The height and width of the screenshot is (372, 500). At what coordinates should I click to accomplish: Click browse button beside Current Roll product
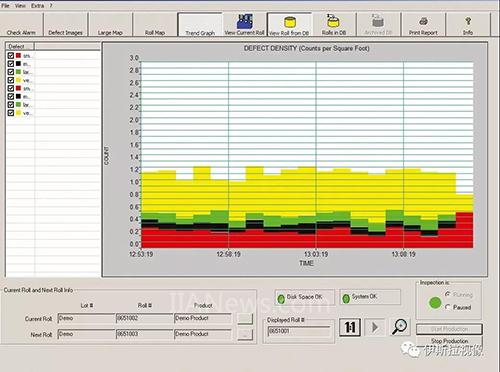point(245,319)
